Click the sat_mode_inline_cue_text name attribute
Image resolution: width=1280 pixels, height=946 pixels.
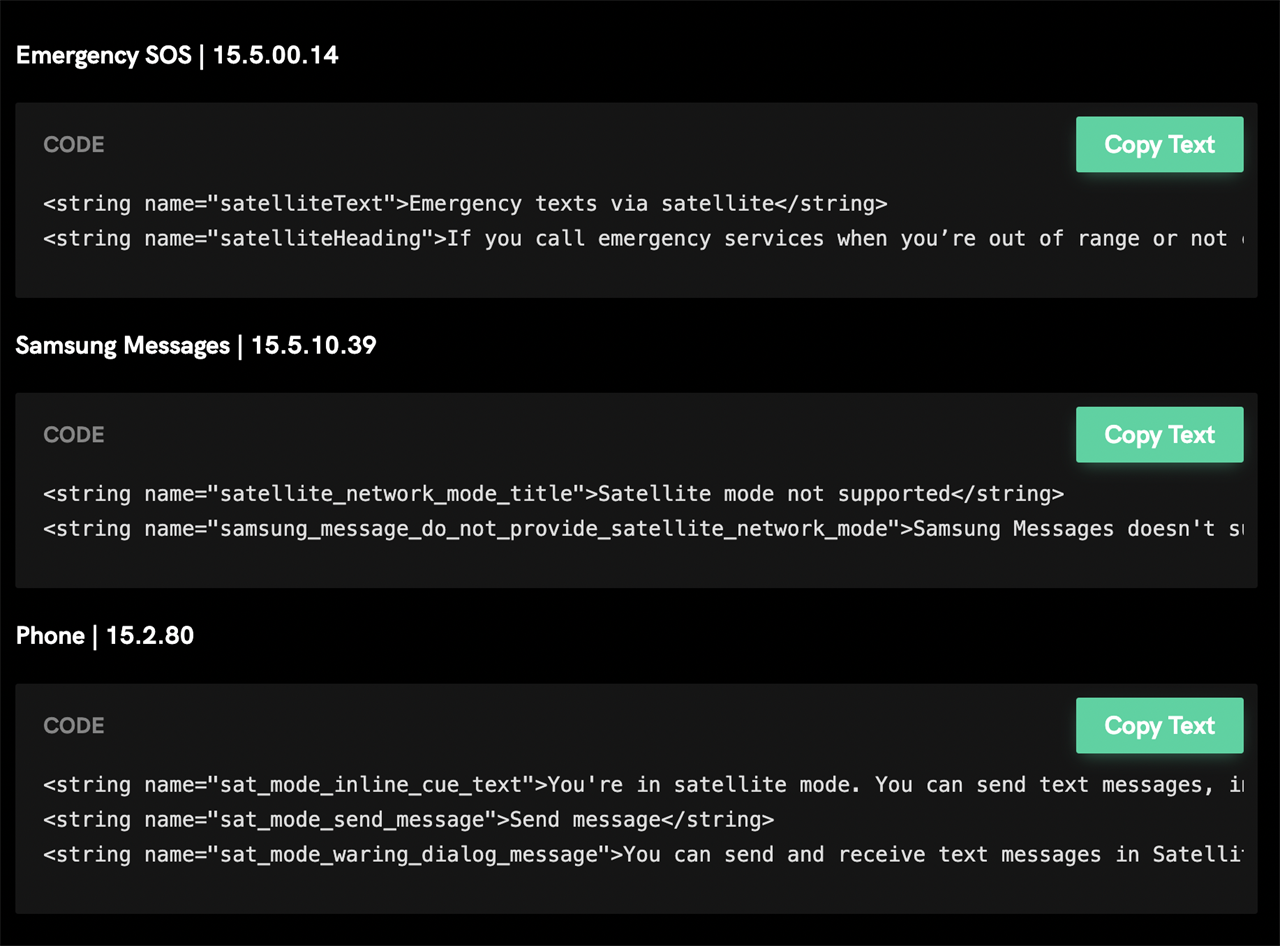[370, 785]
